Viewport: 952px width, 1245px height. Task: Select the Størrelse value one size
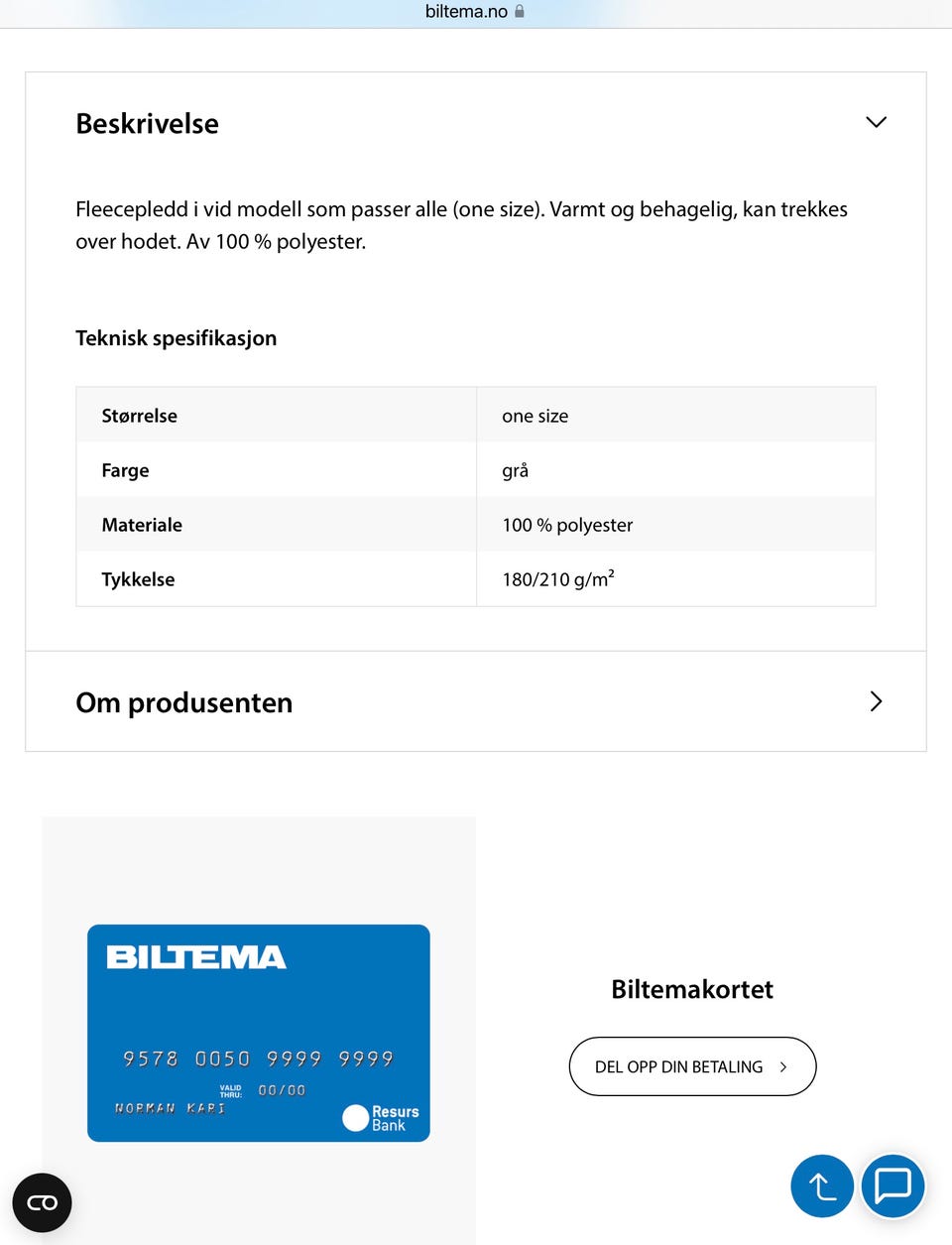(x=535, y=416)
